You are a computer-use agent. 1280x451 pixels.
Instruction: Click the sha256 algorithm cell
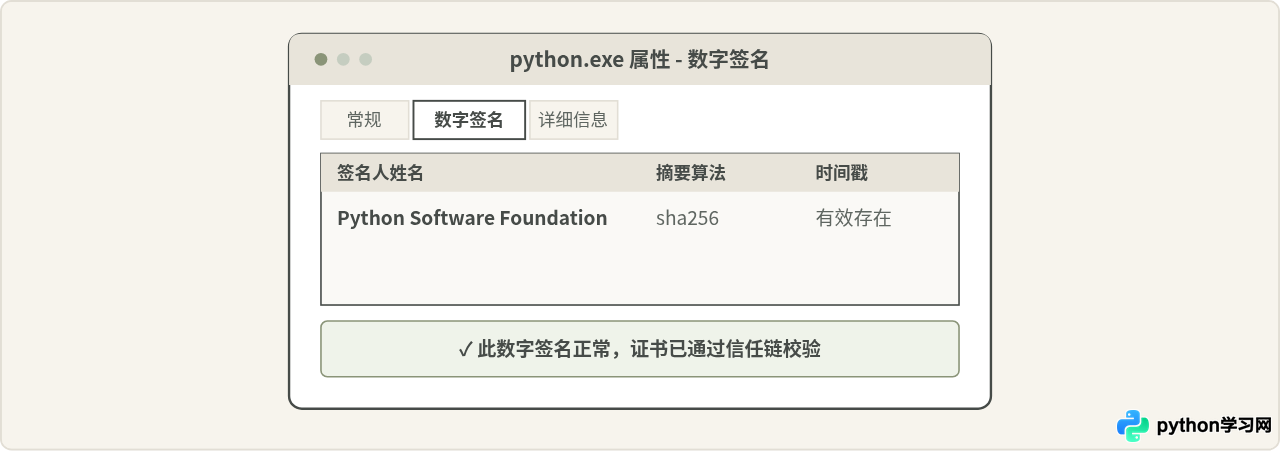coord(687,218)
